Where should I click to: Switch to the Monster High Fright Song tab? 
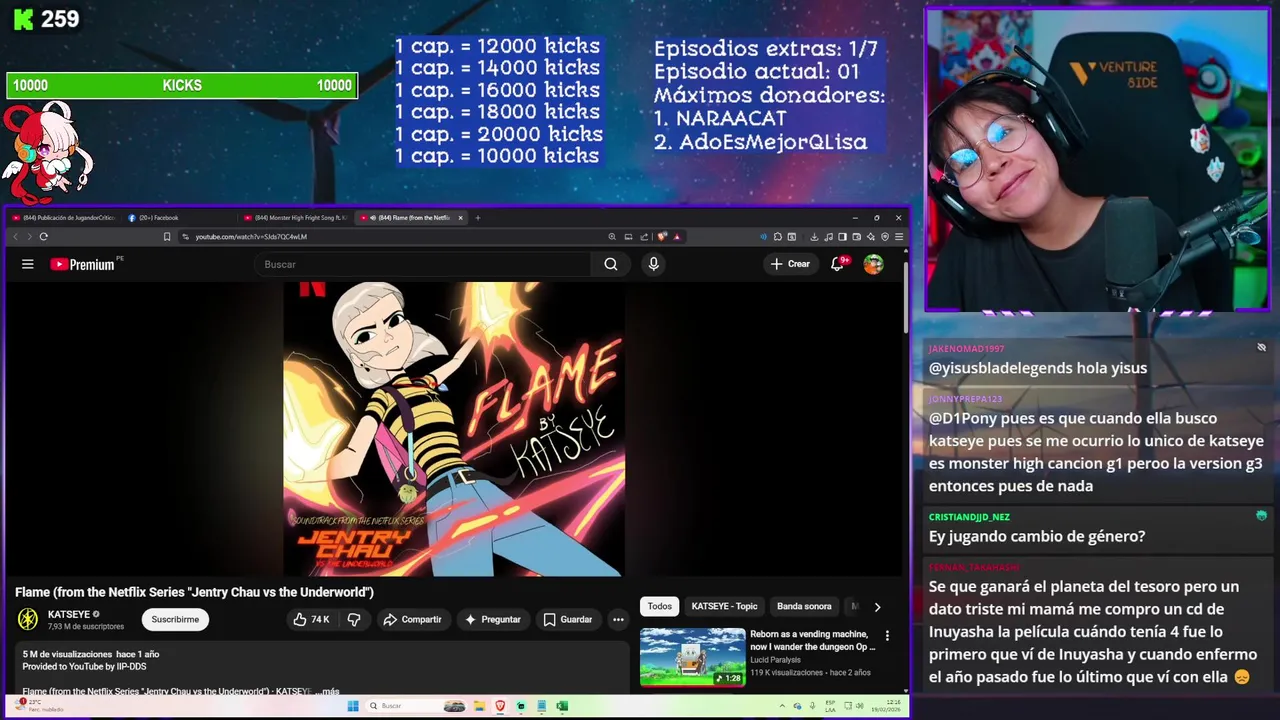click(297, 218)
